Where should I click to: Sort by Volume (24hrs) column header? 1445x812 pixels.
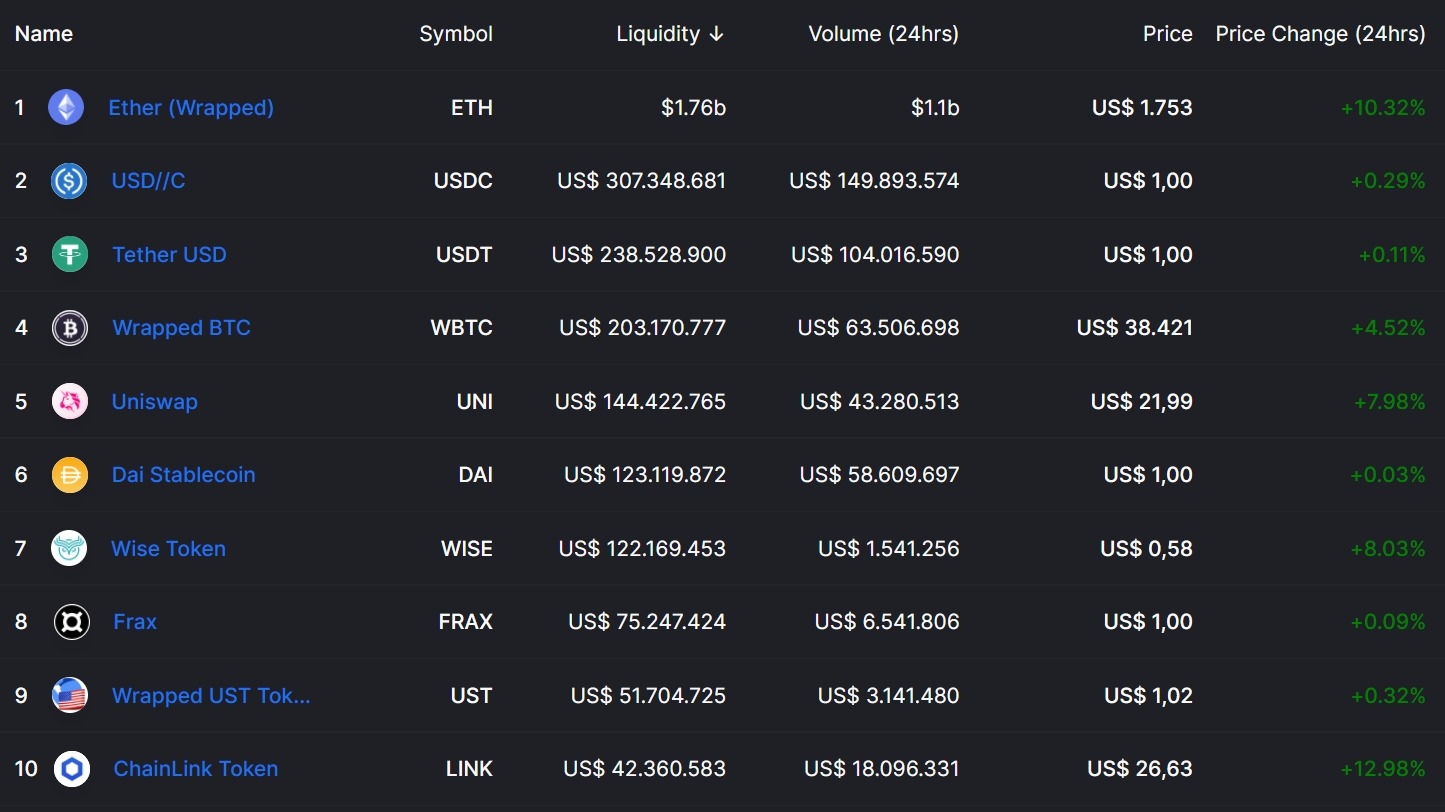pos(883,34)
